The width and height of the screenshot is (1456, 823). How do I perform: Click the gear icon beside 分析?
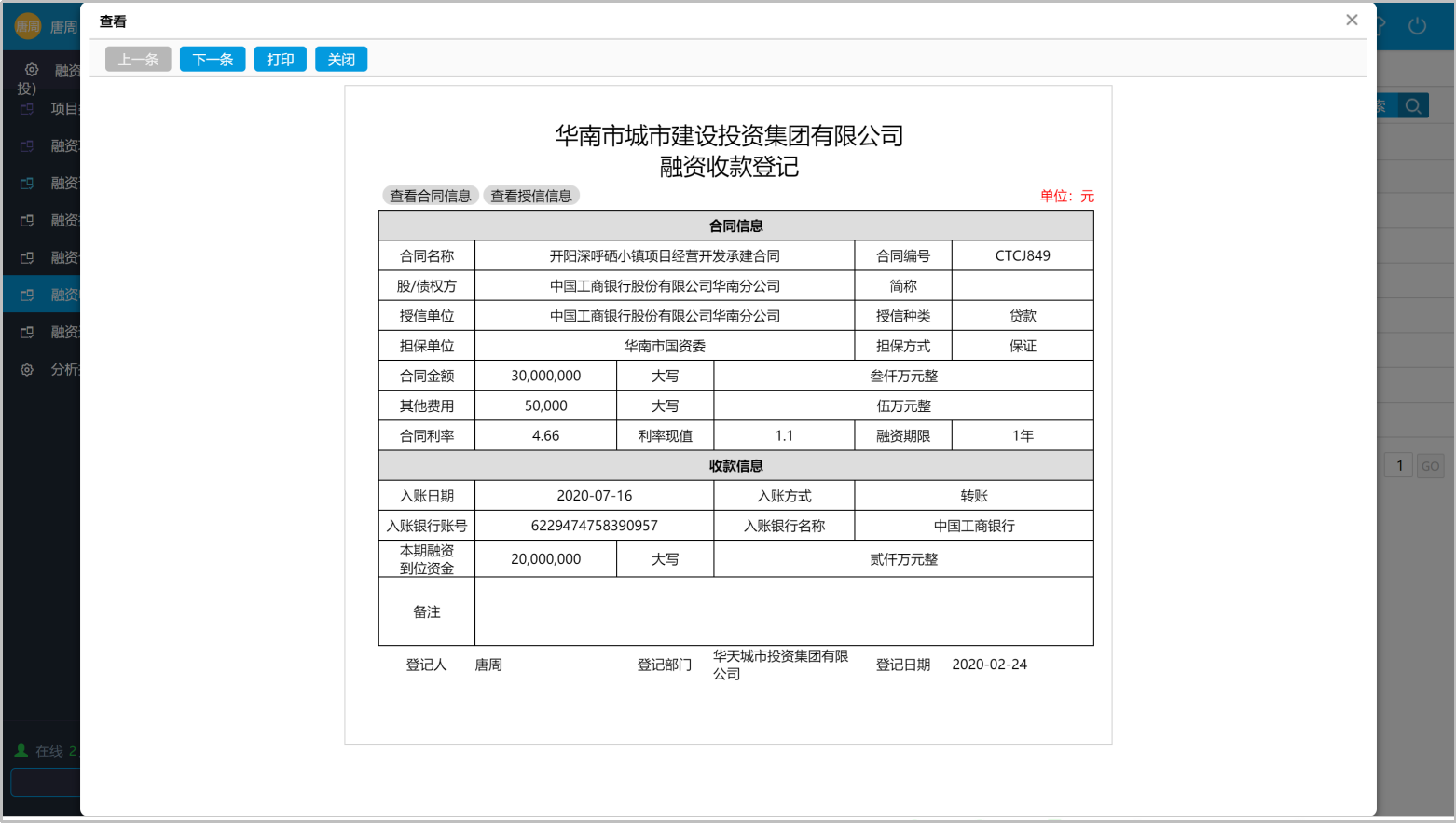point(27,370)
